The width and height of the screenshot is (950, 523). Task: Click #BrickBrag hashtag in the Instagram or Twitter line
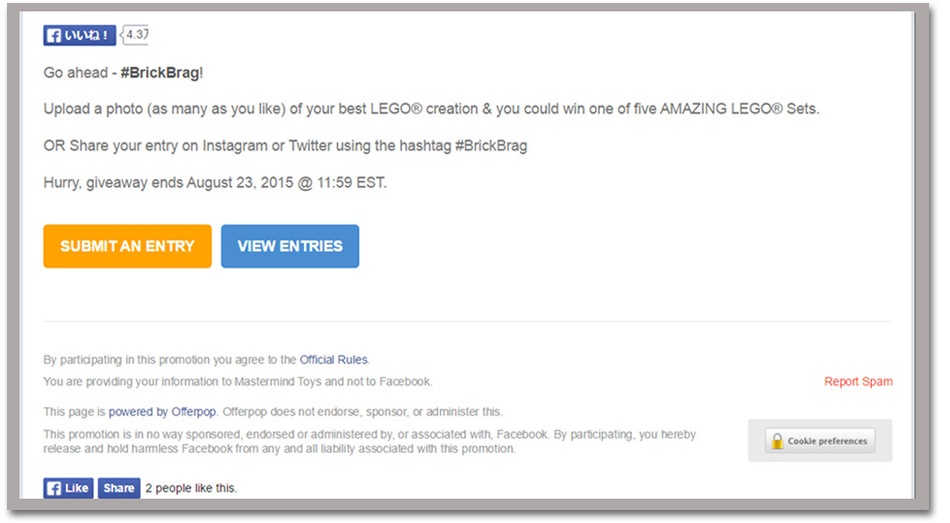[491, 146]
